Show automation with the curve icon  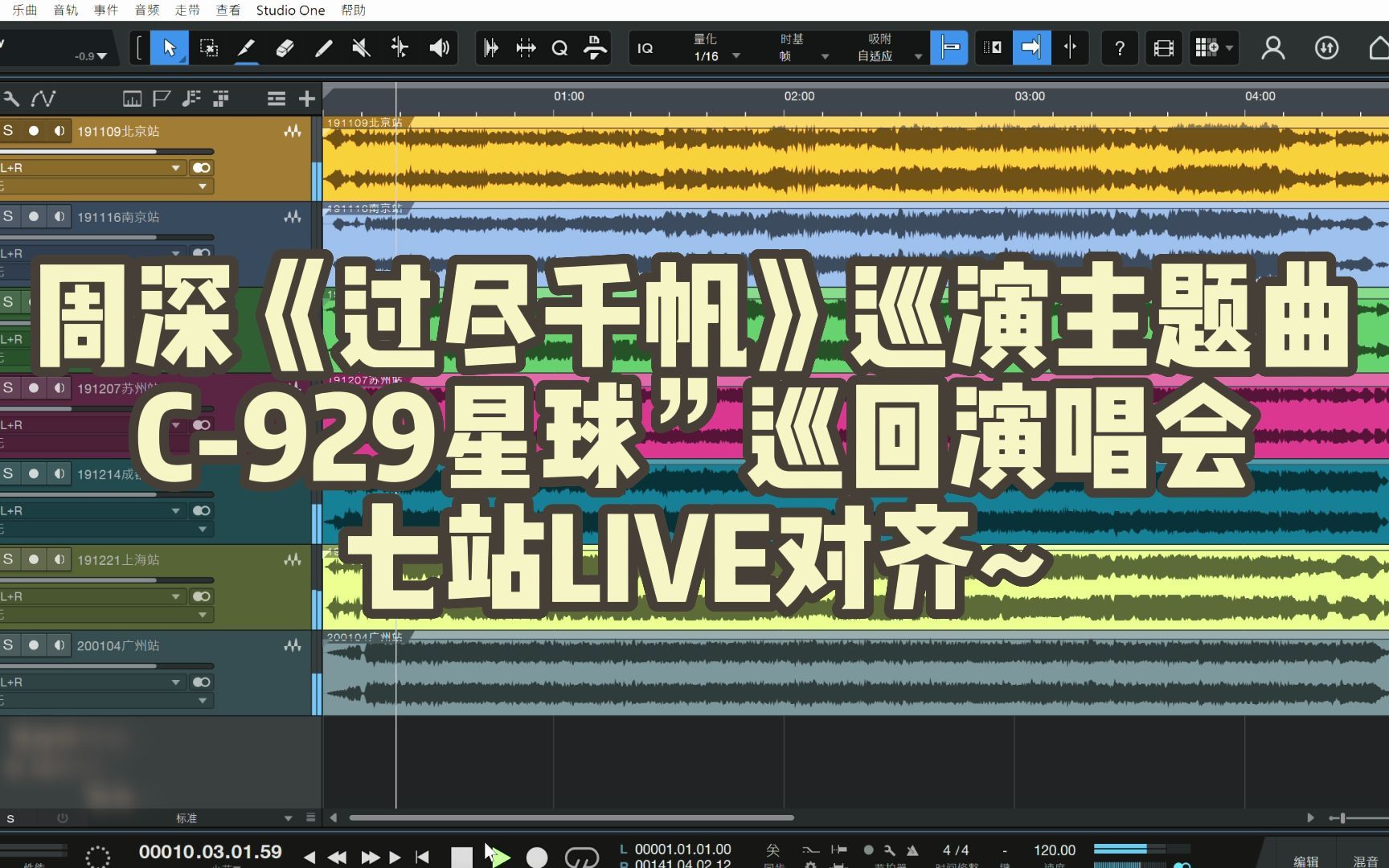43,99
